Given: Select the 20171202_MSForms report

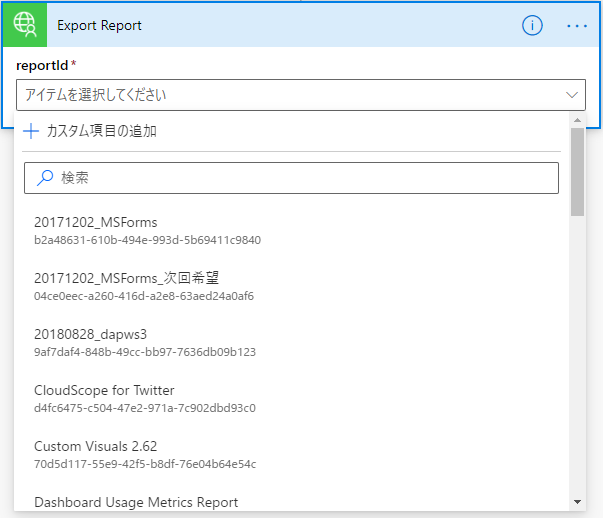Looking at the screenshot, I should pos(95,222).
